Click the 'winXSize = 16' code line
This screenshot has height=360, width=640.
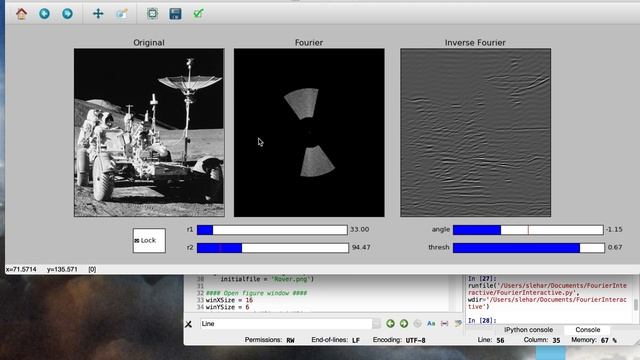229,300
